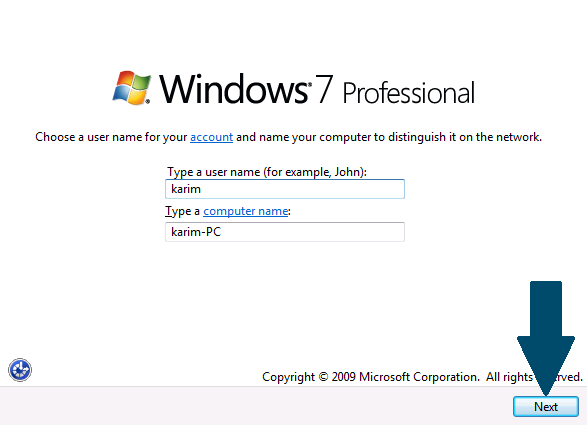Click the "Professional" edition text
This screenshot has width=587, height=425.
coord(409,93)
